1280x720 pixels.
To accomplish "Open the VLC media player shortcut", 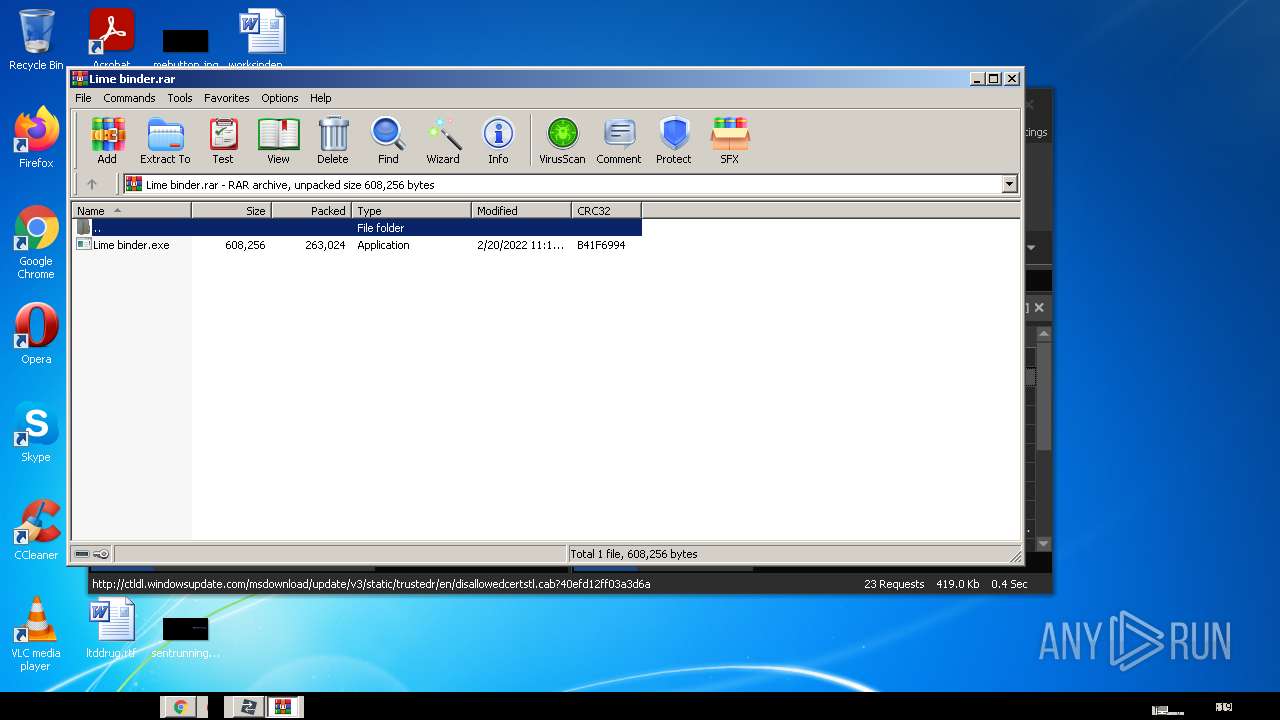I will (36, 634).
